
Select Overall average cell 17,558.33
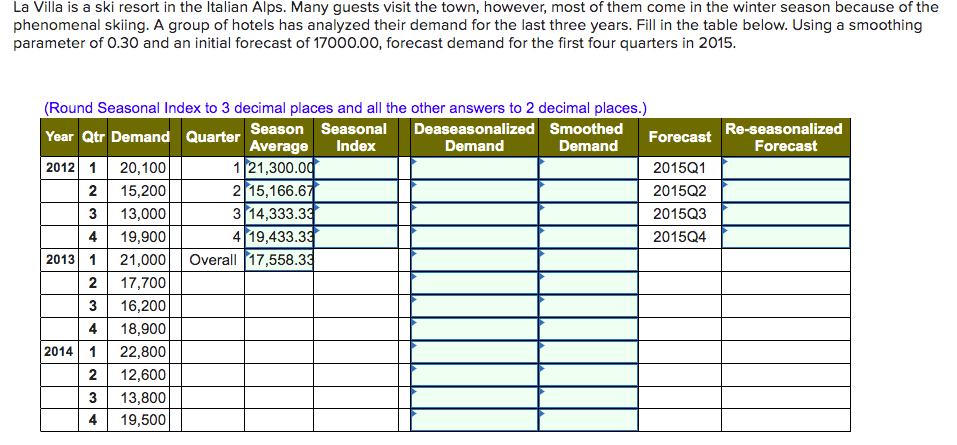click(x=279, y=260)
